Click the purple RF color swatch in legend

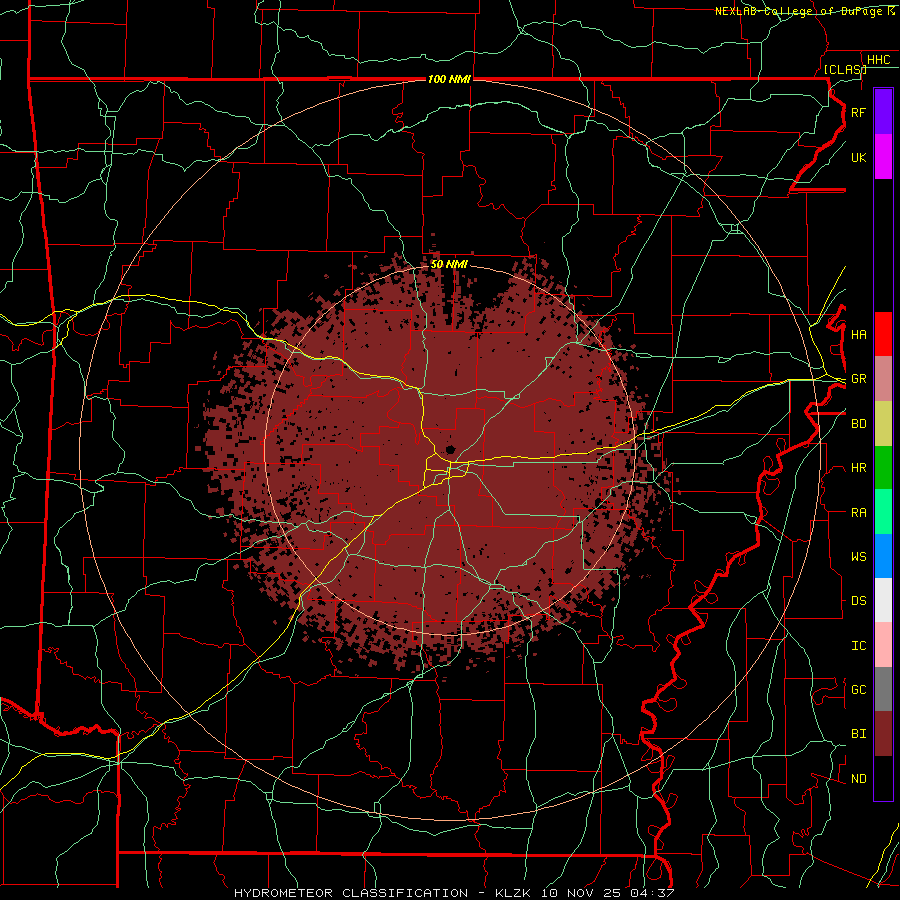pyautogui.click(x=883, y=112)
